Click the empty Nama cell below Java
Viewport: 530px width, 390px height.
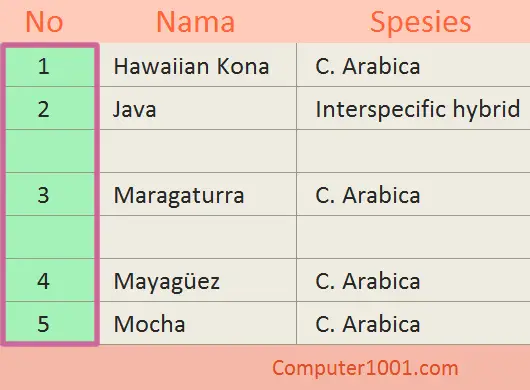tap(198, 151)
